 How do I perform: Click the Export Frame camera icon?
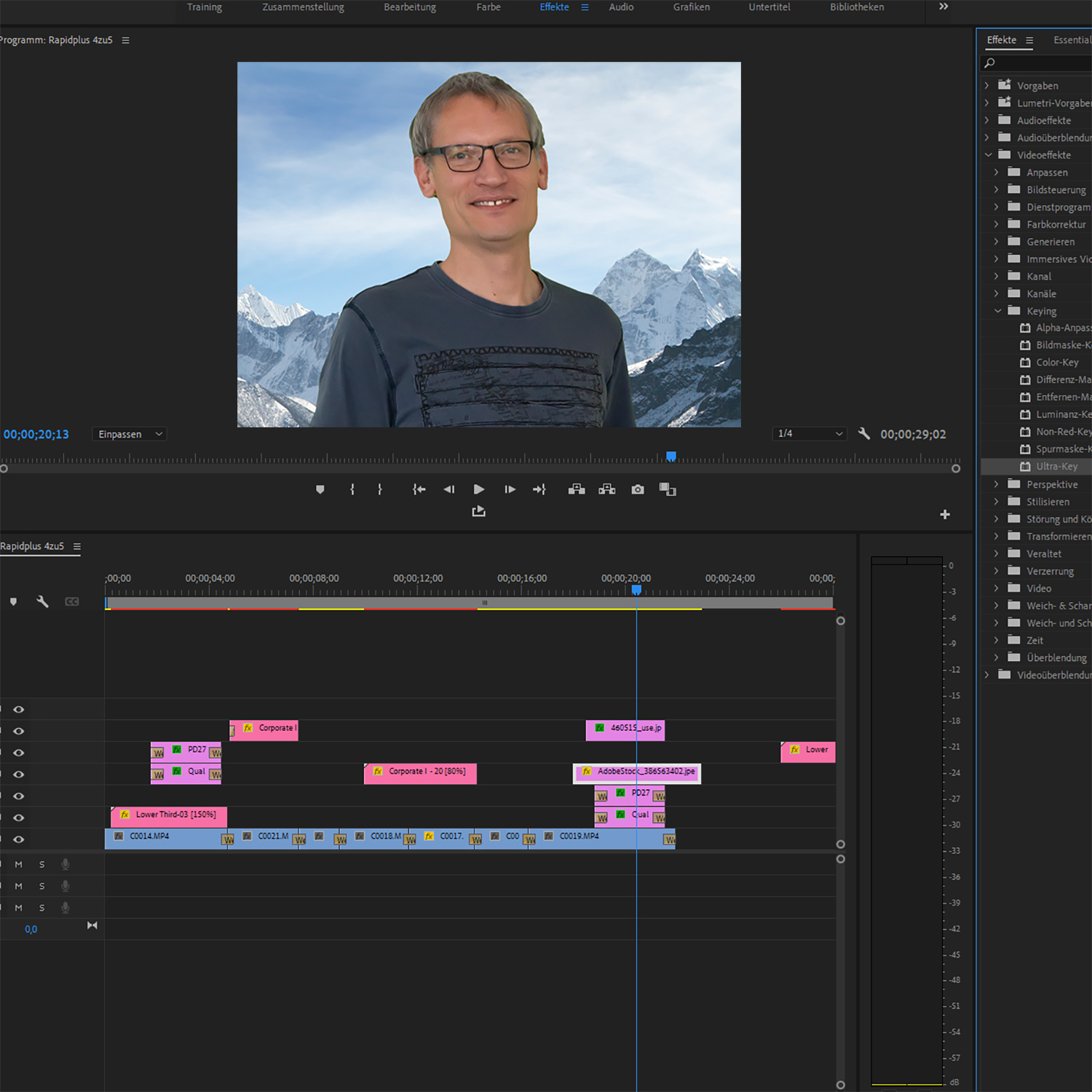638,489
